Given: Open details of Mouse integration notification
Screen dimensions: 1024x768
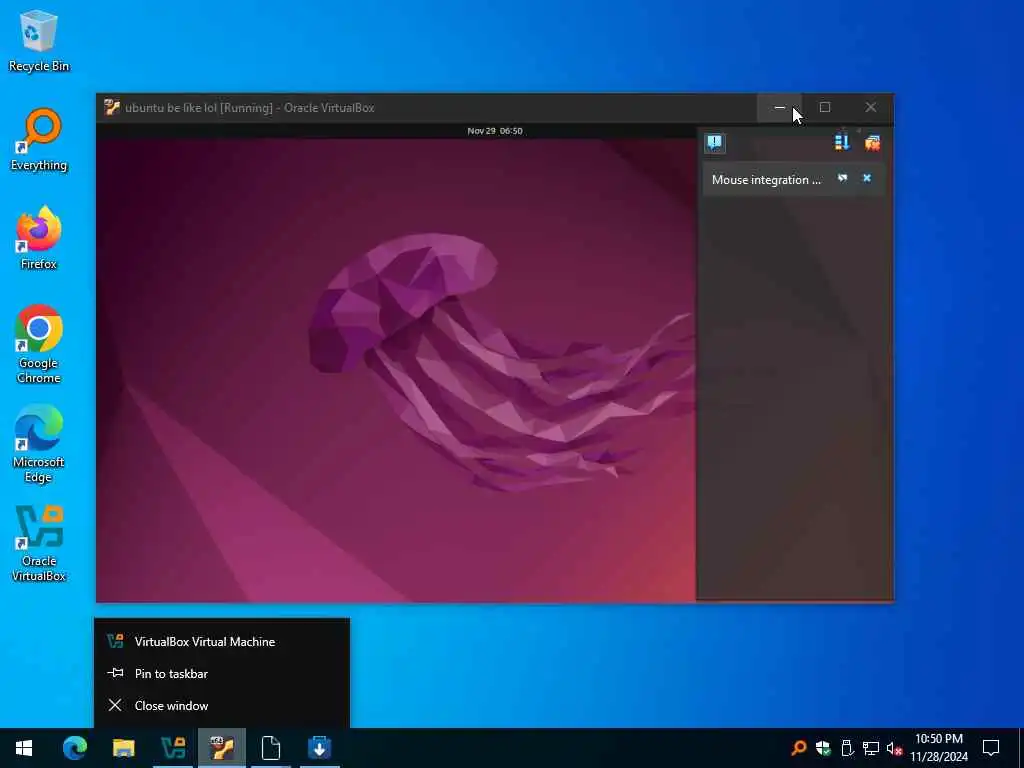Looking at the screenshot, I should coord(842,178).
